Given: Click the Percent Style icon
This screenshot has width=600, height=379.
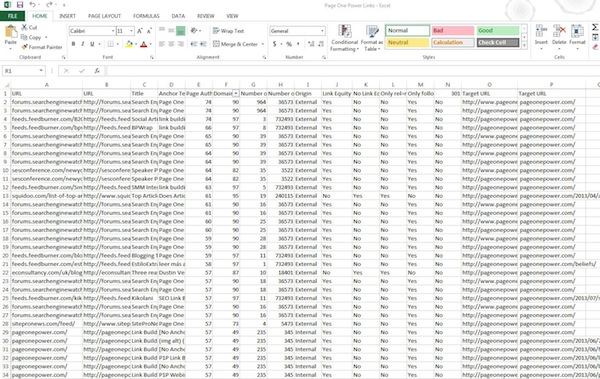Looking at the screenshot, I should [x=289, y=44].
